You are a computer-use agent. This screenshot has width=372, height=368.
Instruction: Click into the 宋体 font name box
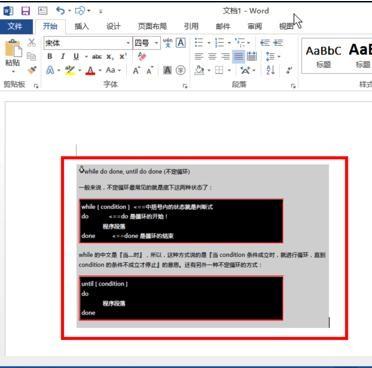pos(84,43)
